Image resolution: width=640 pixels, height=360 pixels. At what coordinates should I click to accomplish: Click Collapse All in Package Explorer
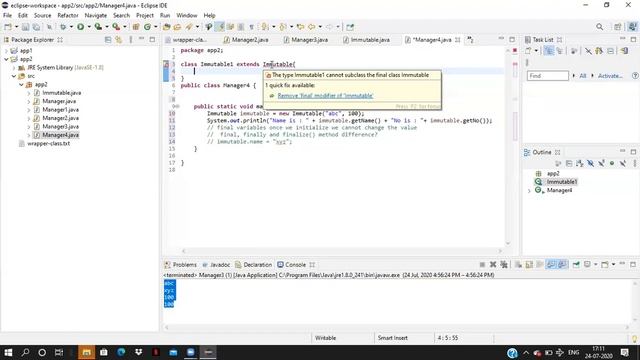[108, 40]
